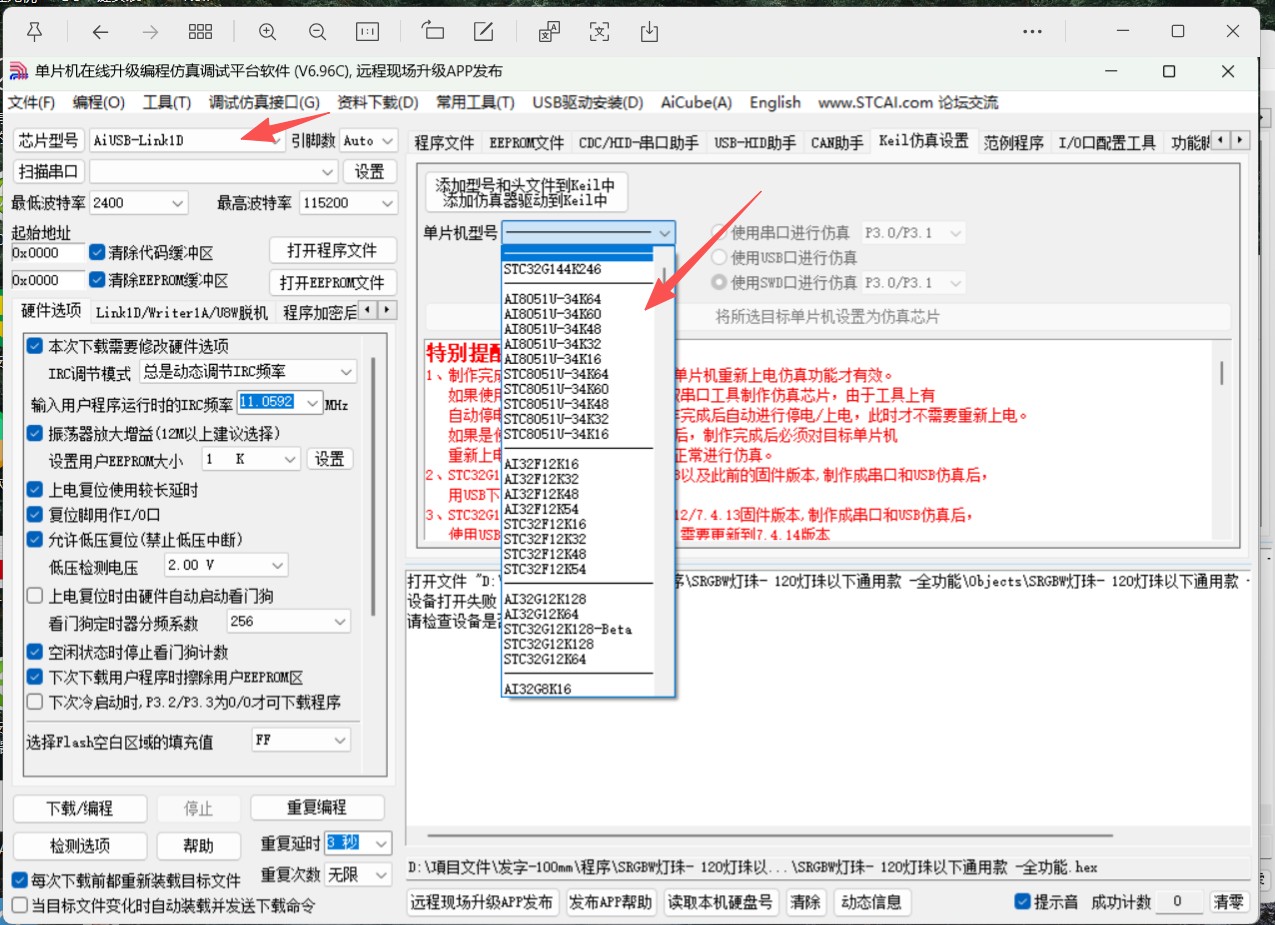Screen dimensions: 1275x925
Task: Toggle the 清除代码缓冲区 checkbox
Action: 98,253
